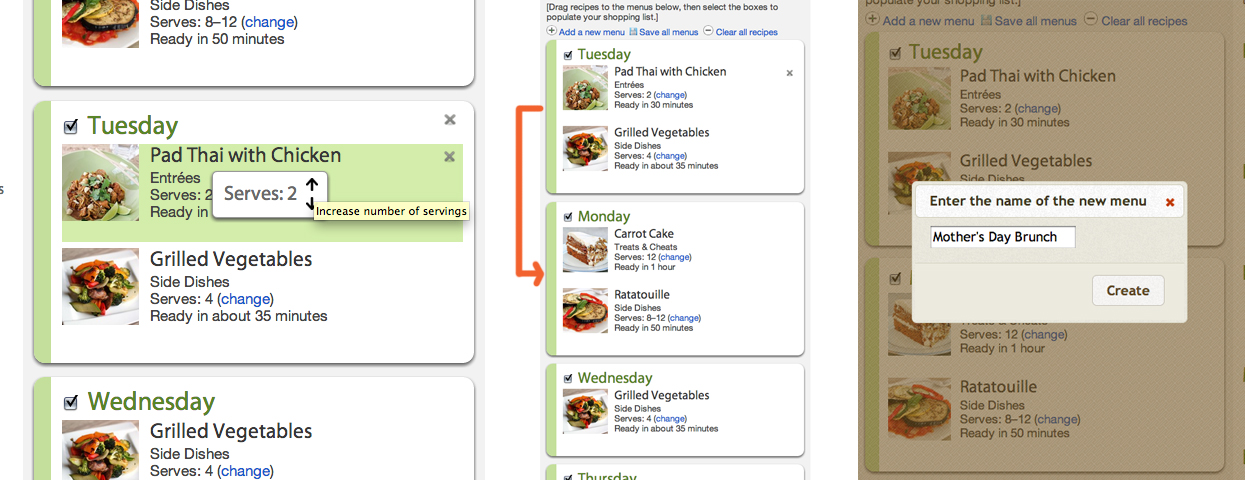Click Pad Thai with Chicken thumbnail (large panel)
Image resolution: width=1245 pixels, height=480 pixels.
tap(100, 182)
